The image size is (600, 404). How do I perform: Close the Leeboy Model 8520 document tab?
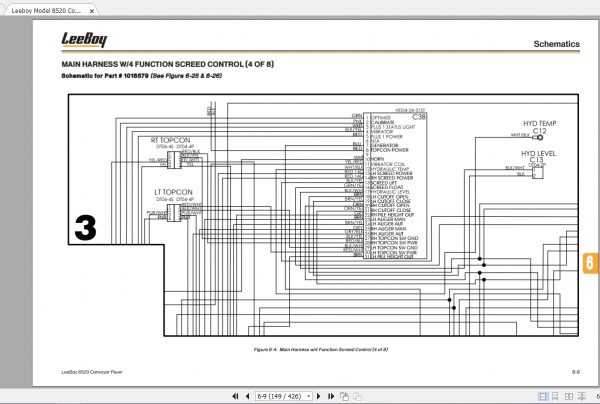(x=92, y=11)
